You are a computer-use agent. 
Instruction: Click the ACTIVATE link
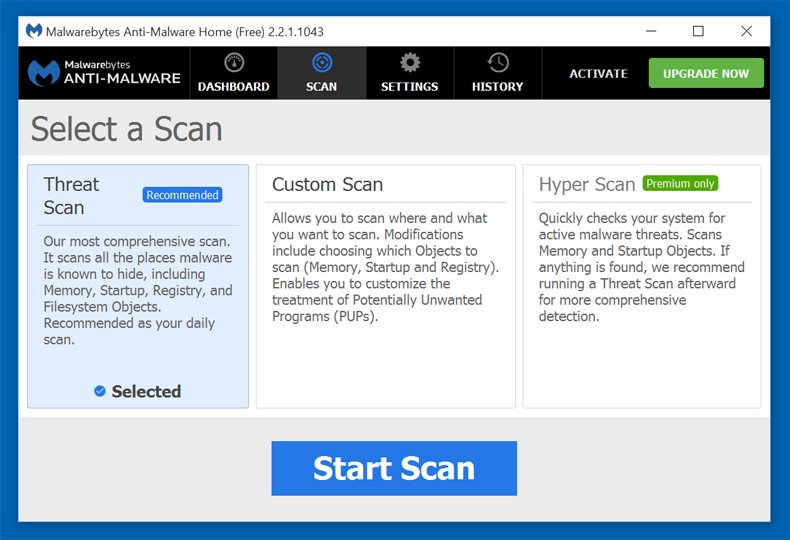(x=599, y=74)
